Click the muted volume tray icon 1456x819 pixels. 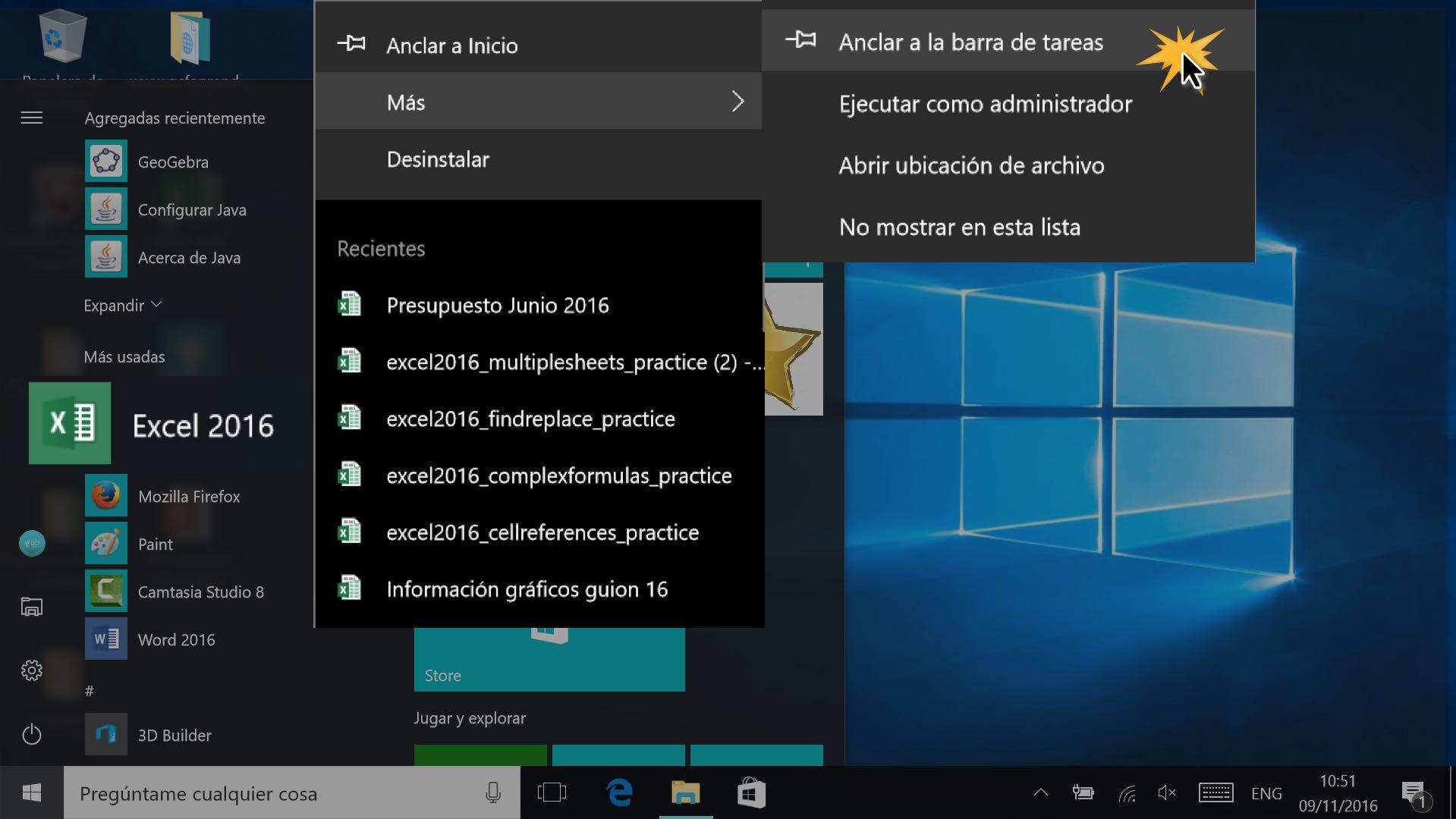pos(1167,793)
